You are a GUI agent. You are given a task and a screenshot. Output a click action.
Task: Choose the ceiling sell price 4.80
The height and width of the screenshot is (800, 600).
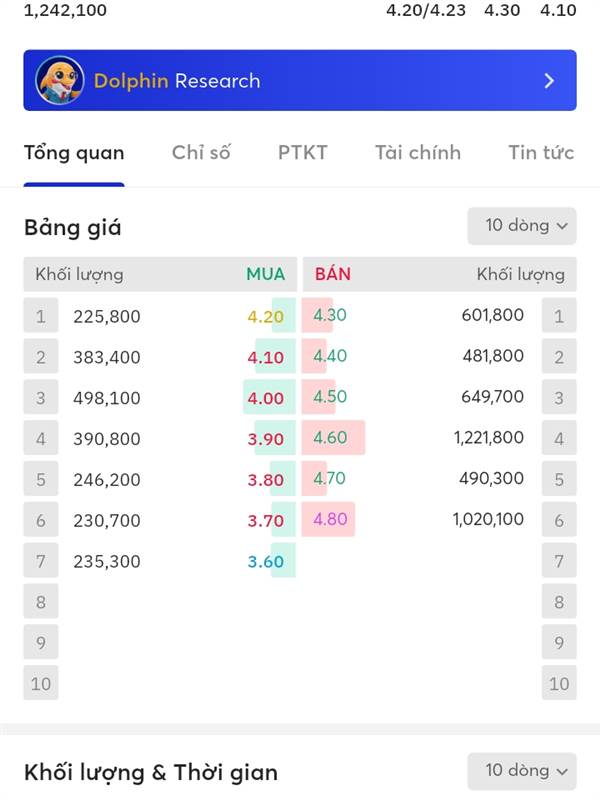(330, 519)
